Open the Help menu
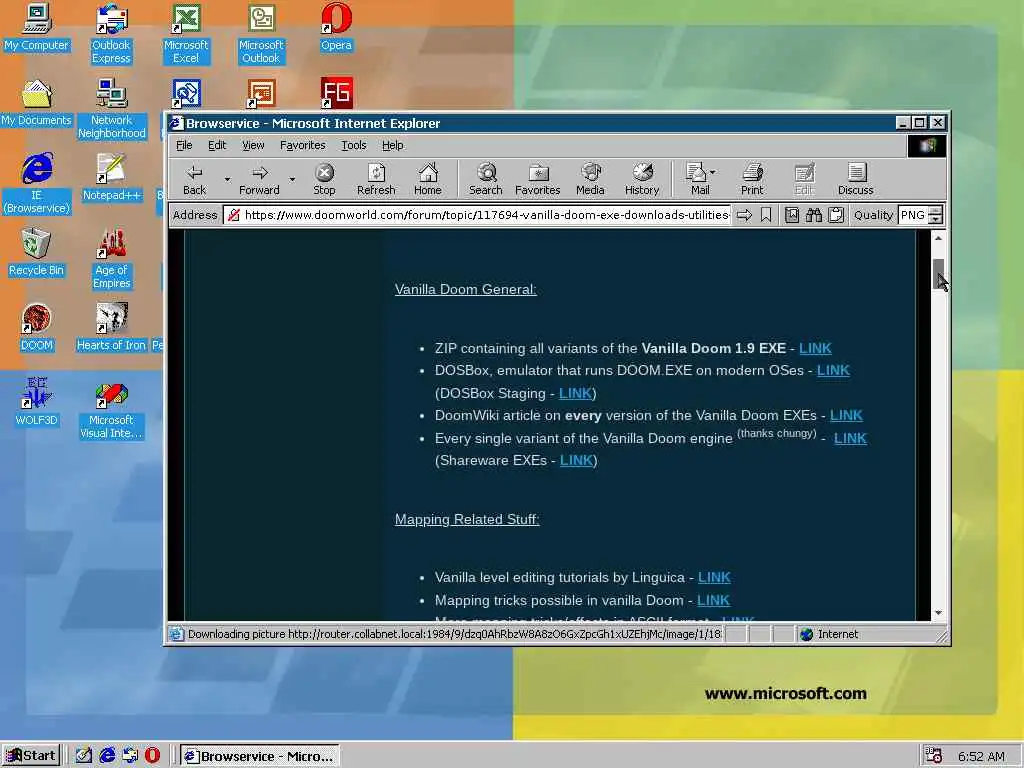The height and width of the screenshot is (768, 1024). 392,145
